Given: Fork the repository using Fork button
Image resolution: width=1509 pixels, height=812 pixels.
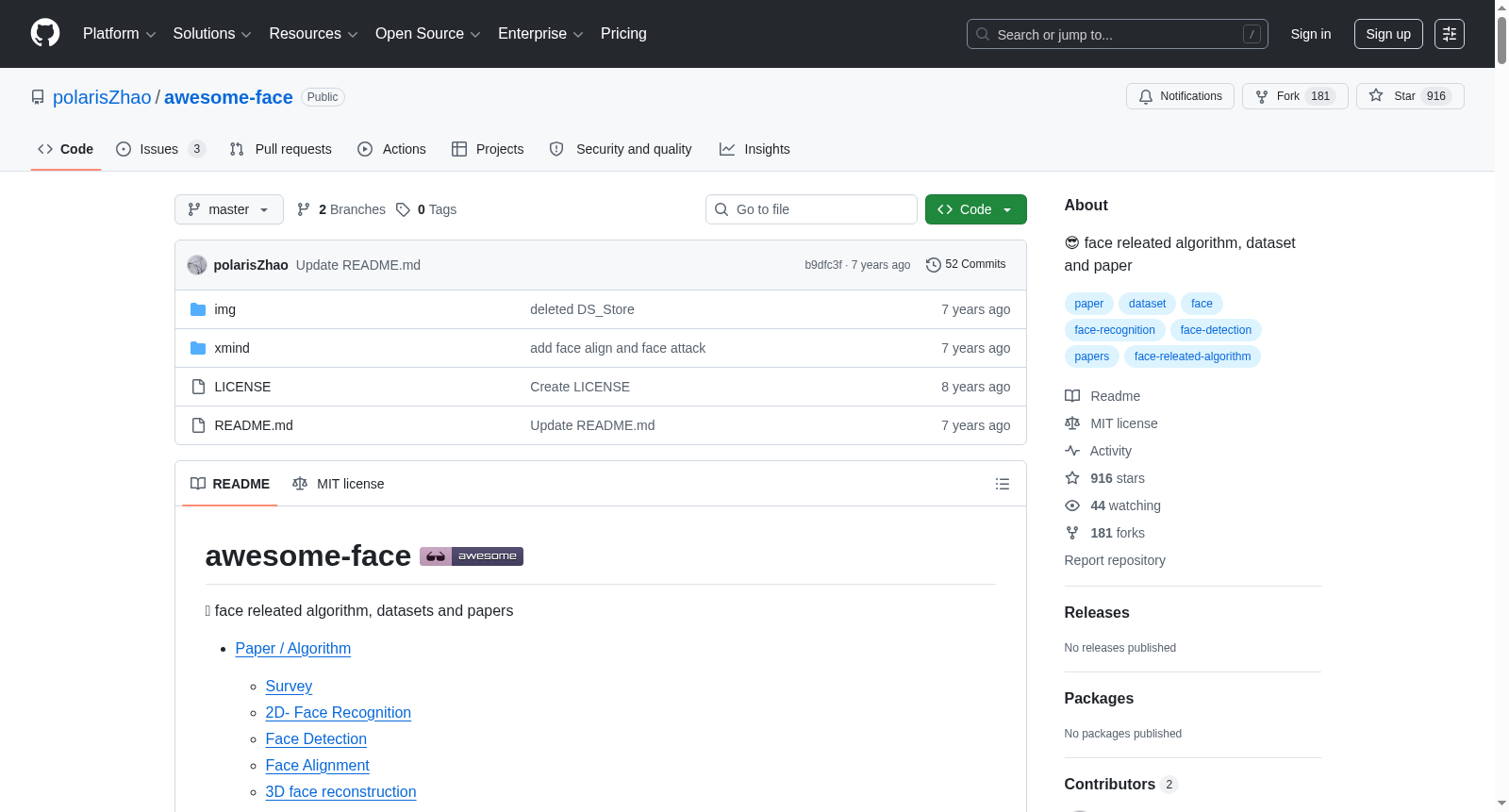Looking at the screenshot, I should [x=1295, y=96].
